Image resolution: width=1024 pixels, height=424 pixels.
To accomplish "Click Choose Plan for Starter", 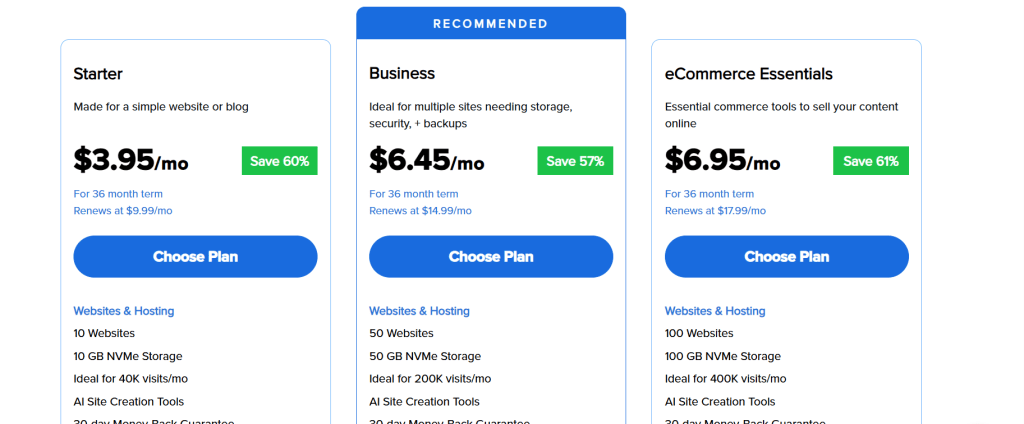I will (195, 257).
